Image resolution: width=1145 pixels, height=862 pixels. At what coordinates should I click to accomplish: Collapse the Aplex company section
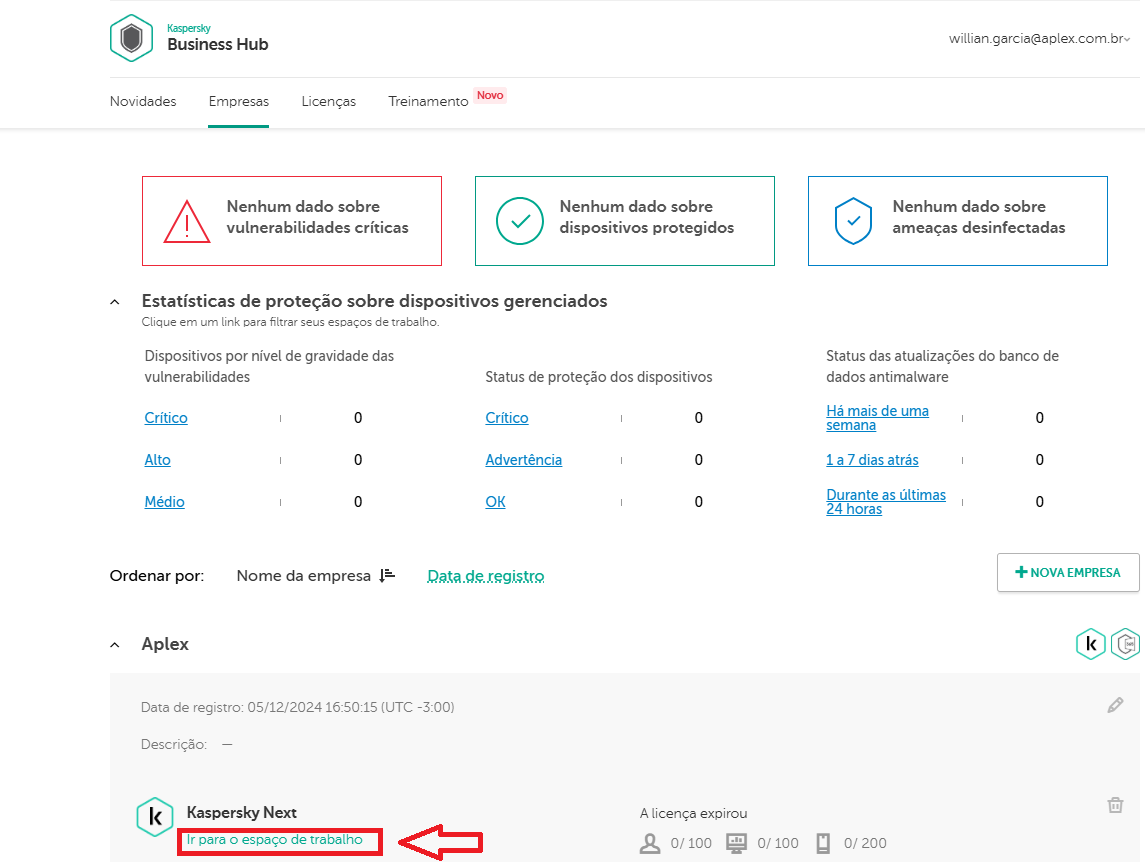[x=115, y=645]
